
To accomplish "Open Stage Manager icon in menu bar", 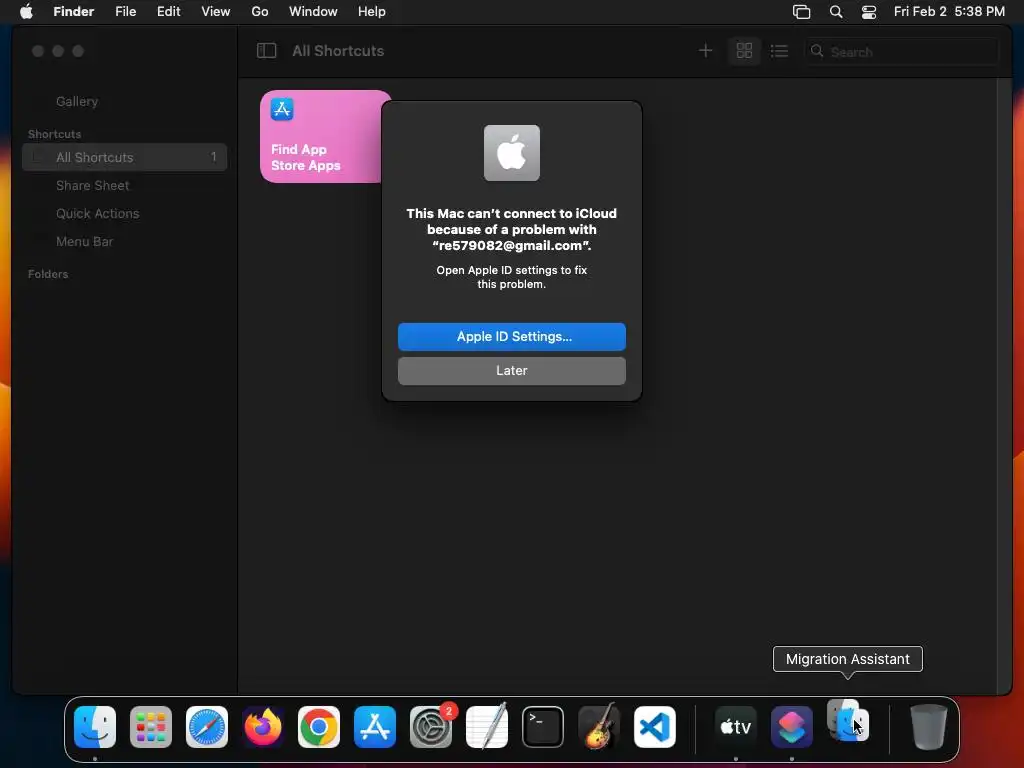I will pyautogui.click(x=801, y=12).
